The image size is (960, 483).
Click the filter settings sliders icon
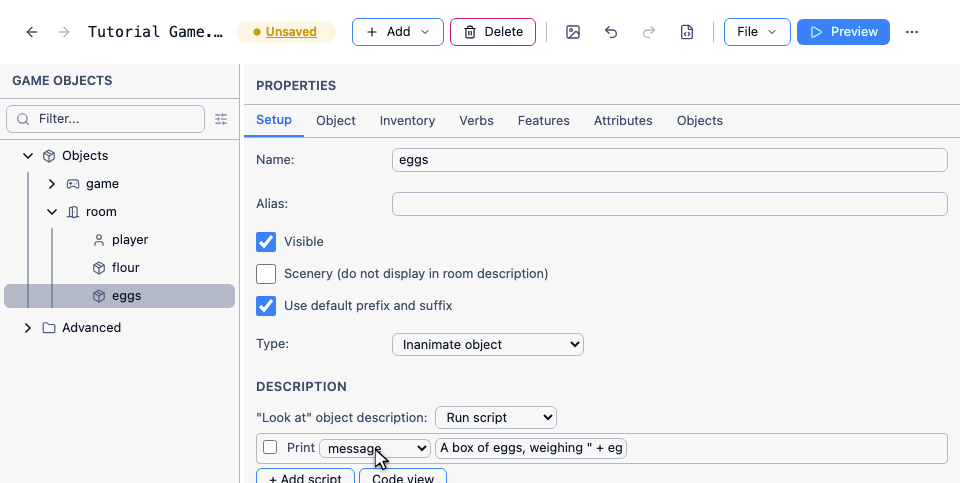click(221, 119)
